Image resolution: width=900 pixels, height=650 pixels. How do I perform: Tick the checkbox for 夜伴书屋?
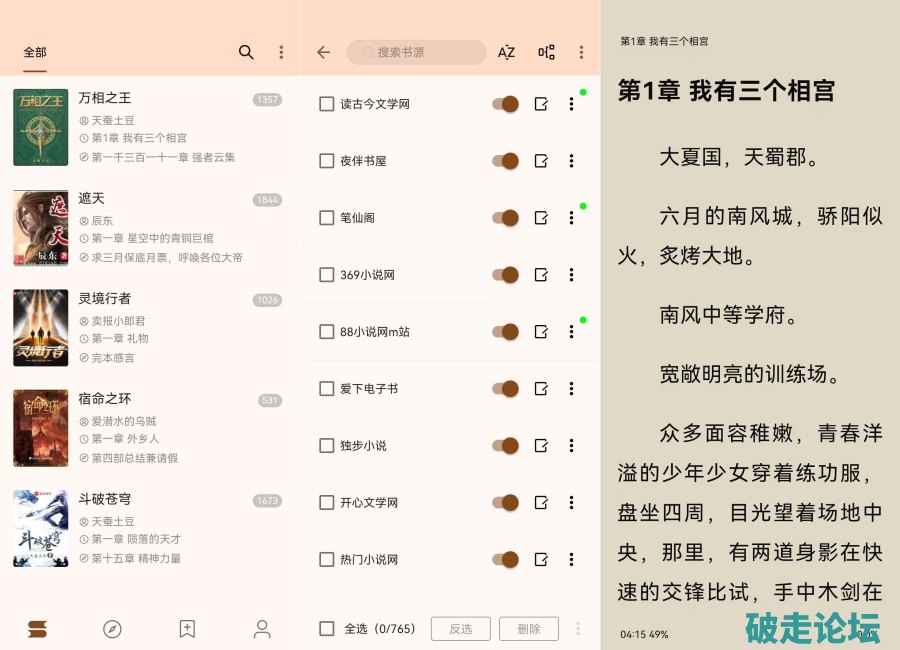click(326, 161)
